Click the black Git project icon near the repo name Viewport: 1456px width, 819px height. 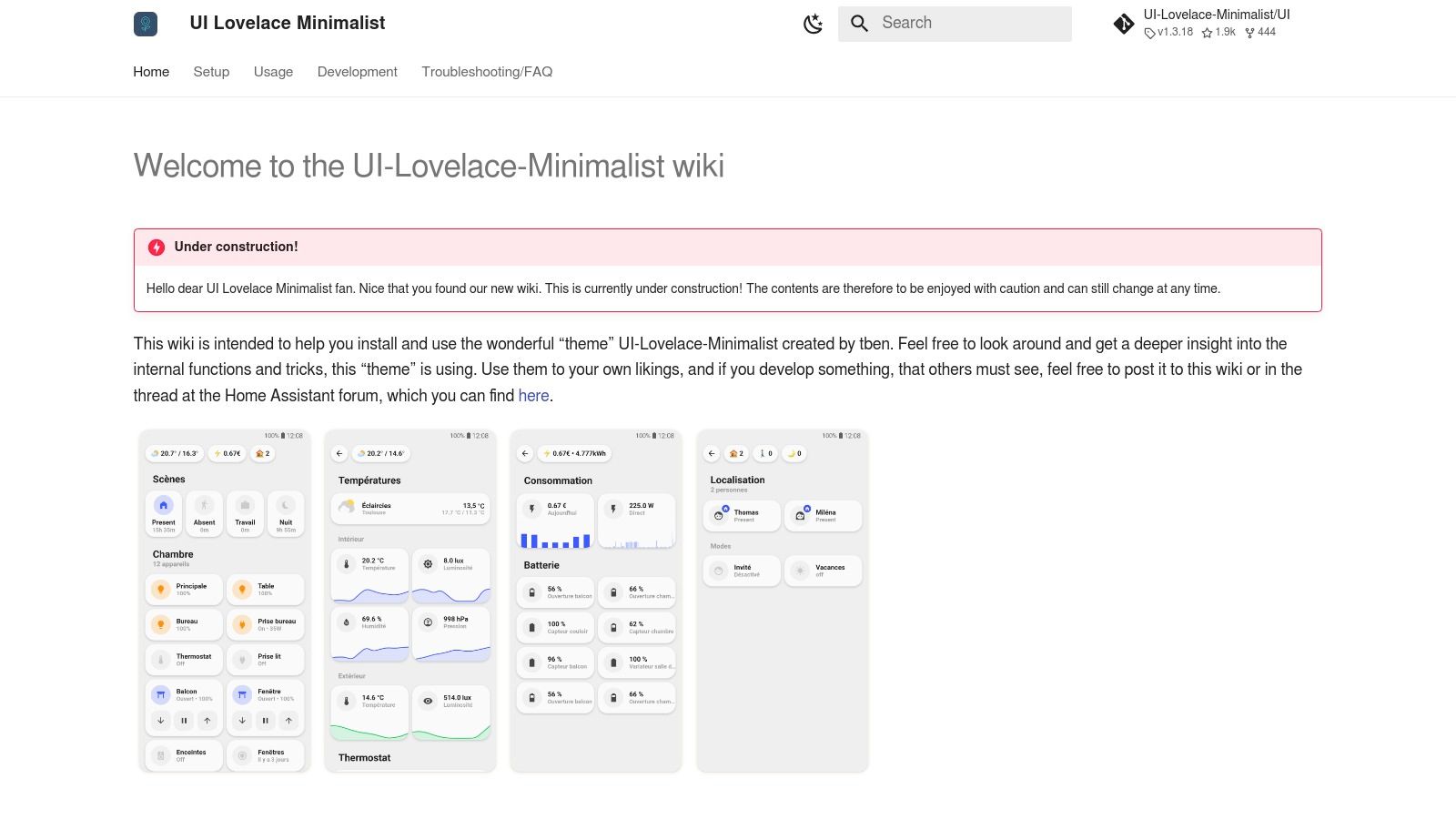1124,24
